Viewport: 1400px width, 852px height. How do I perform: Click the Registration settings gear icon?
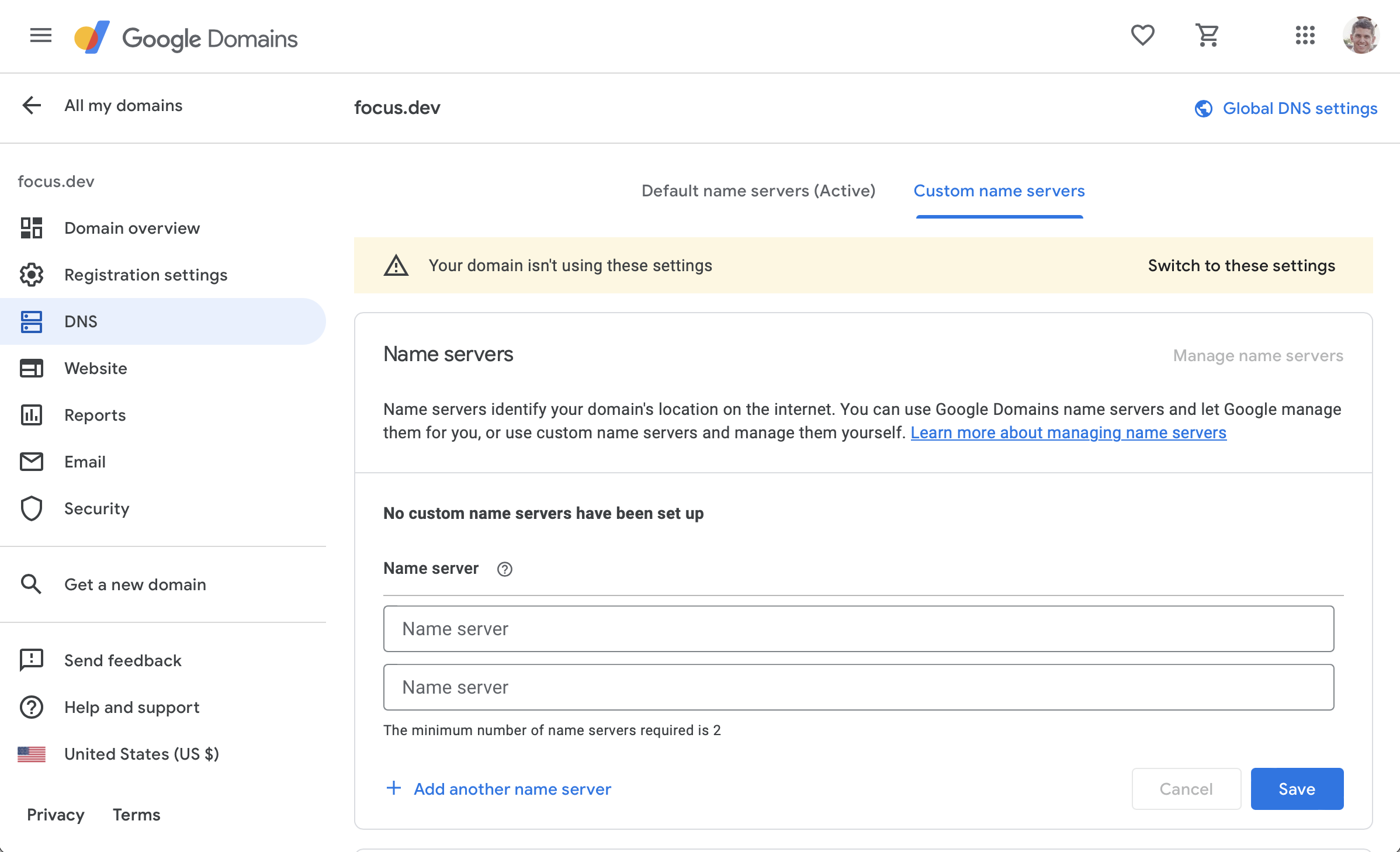pos(32,275)
